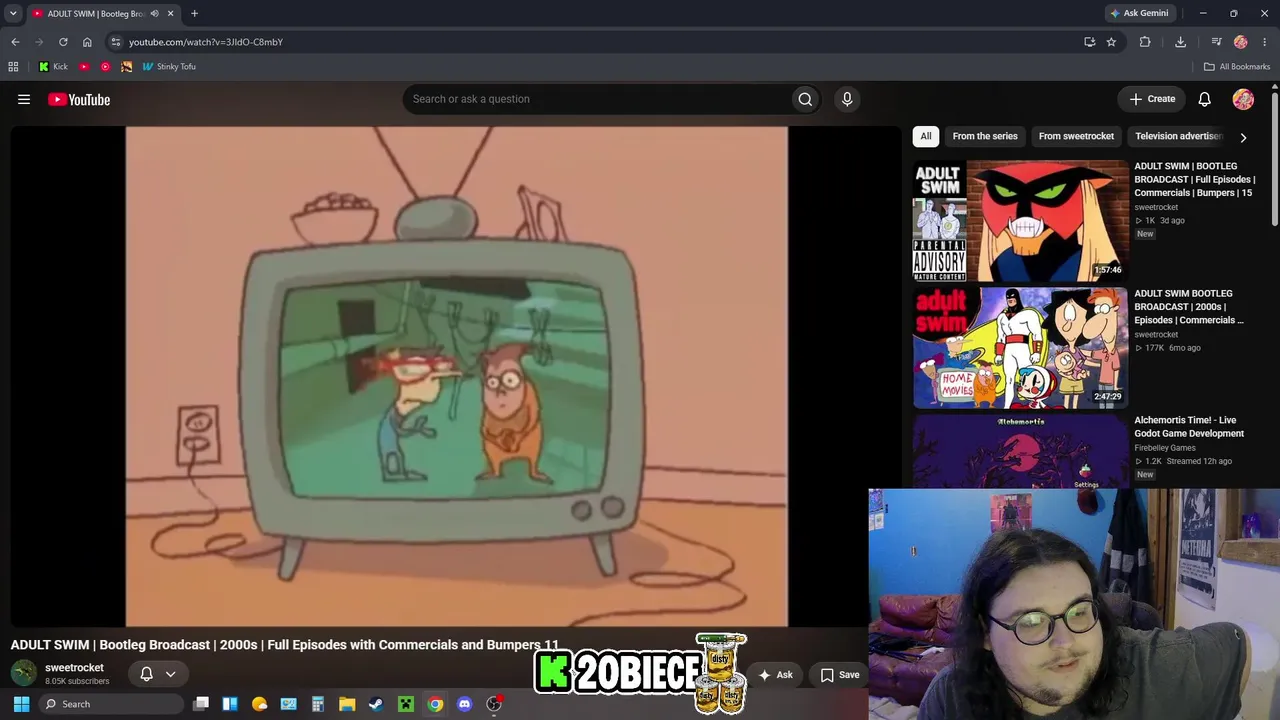Click the Create button
Image resolution: width=1280 pixels, height=720 pixels.
click(1152, 99)
